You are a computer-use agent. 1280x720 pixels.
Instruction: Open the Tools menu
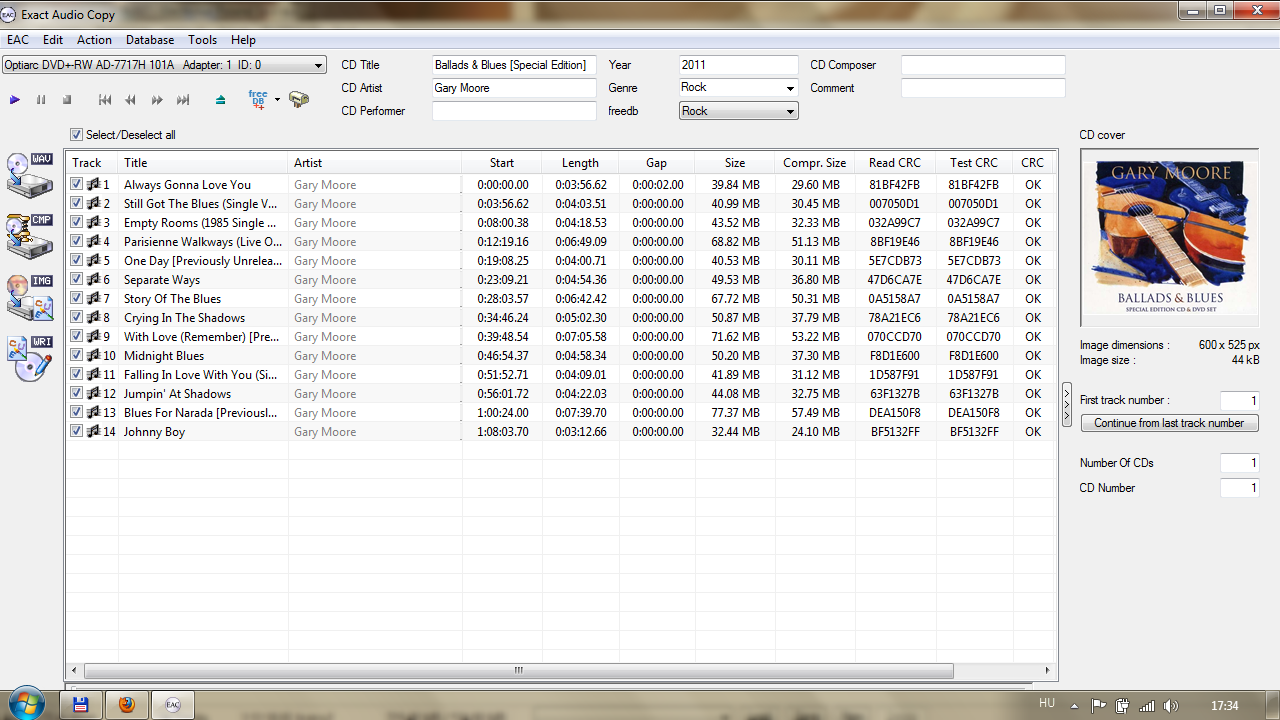(203, 40)
